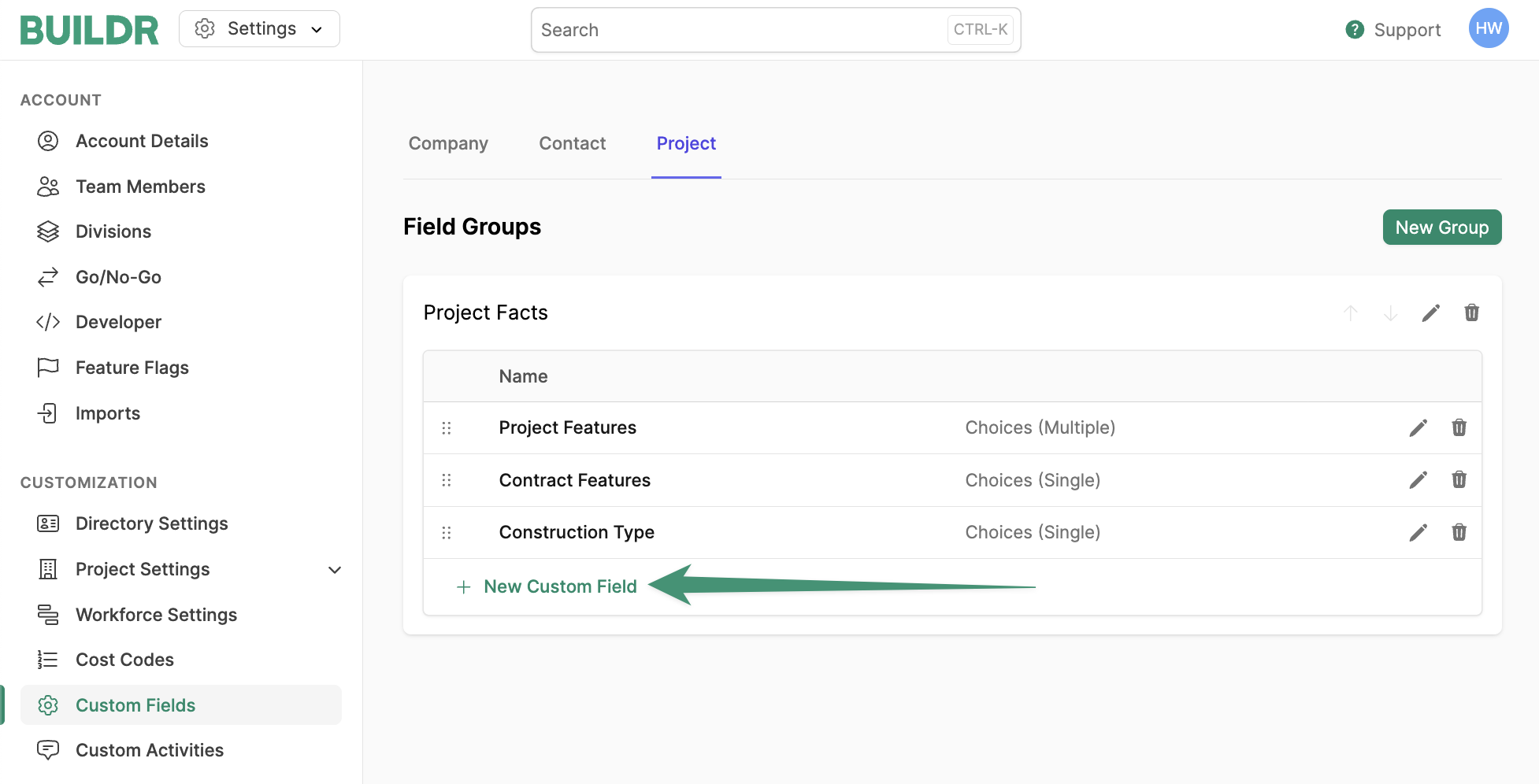The width and height of the screenshot is (1539, 784).
Task: Expand the Project Settings section
Action: 335,569
